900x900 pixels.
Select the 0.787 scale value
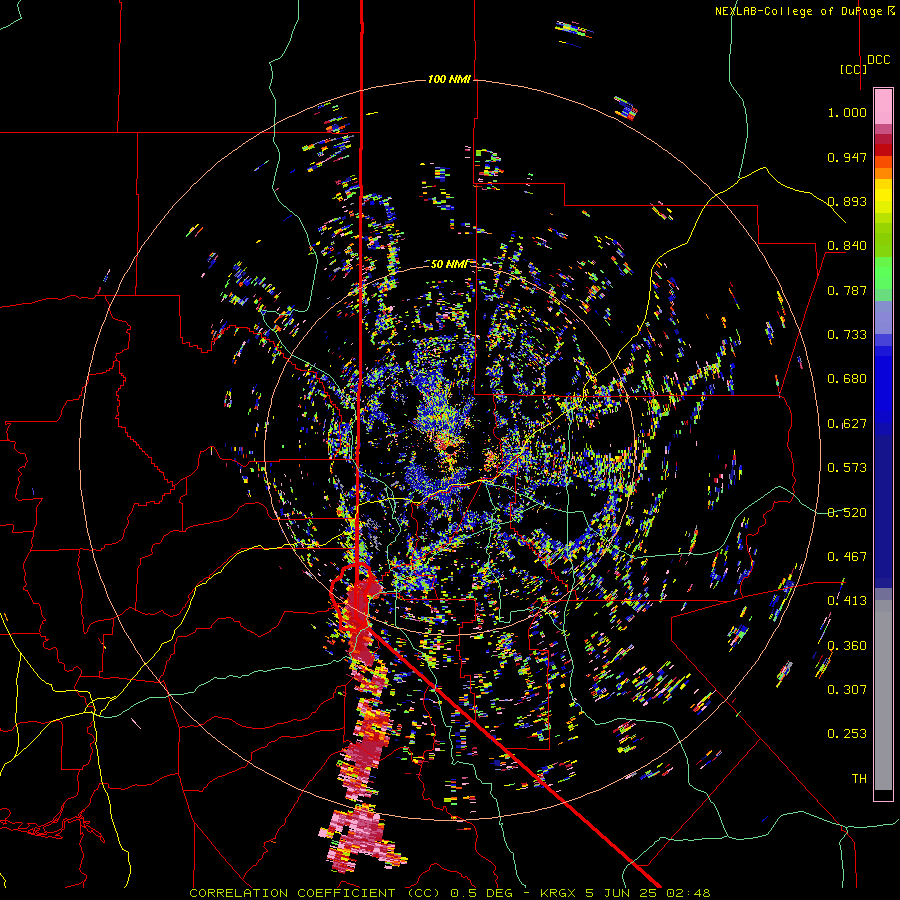(x=847, y=290)
